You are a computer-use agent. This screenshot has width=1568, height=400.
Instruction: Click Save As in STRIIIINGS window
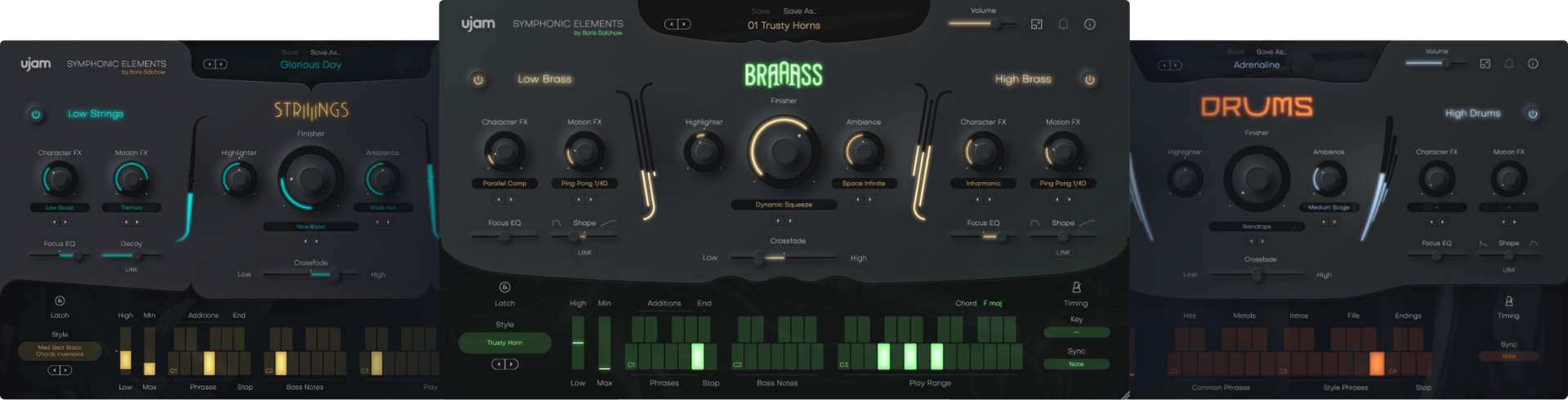(324, 52)
